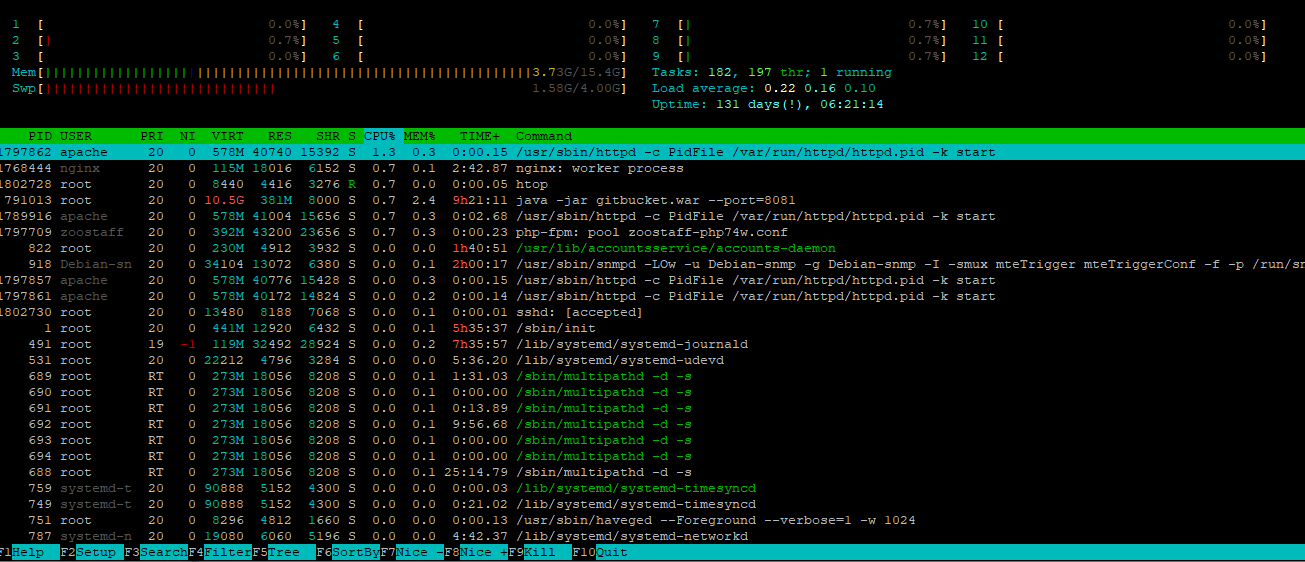1305x562 pixels.
Task: Click the Mem usage bar meter
Action: click(318, 72)
